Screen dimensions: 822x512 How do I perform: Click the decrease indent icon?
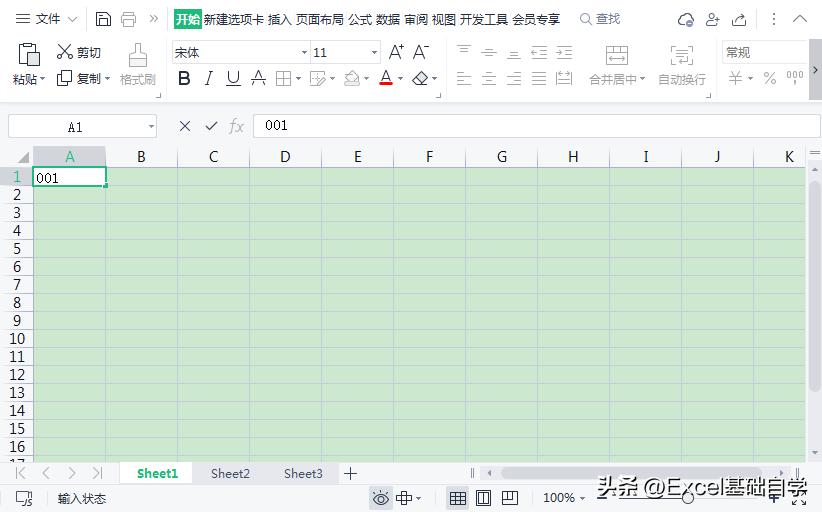tap(539, 52)
